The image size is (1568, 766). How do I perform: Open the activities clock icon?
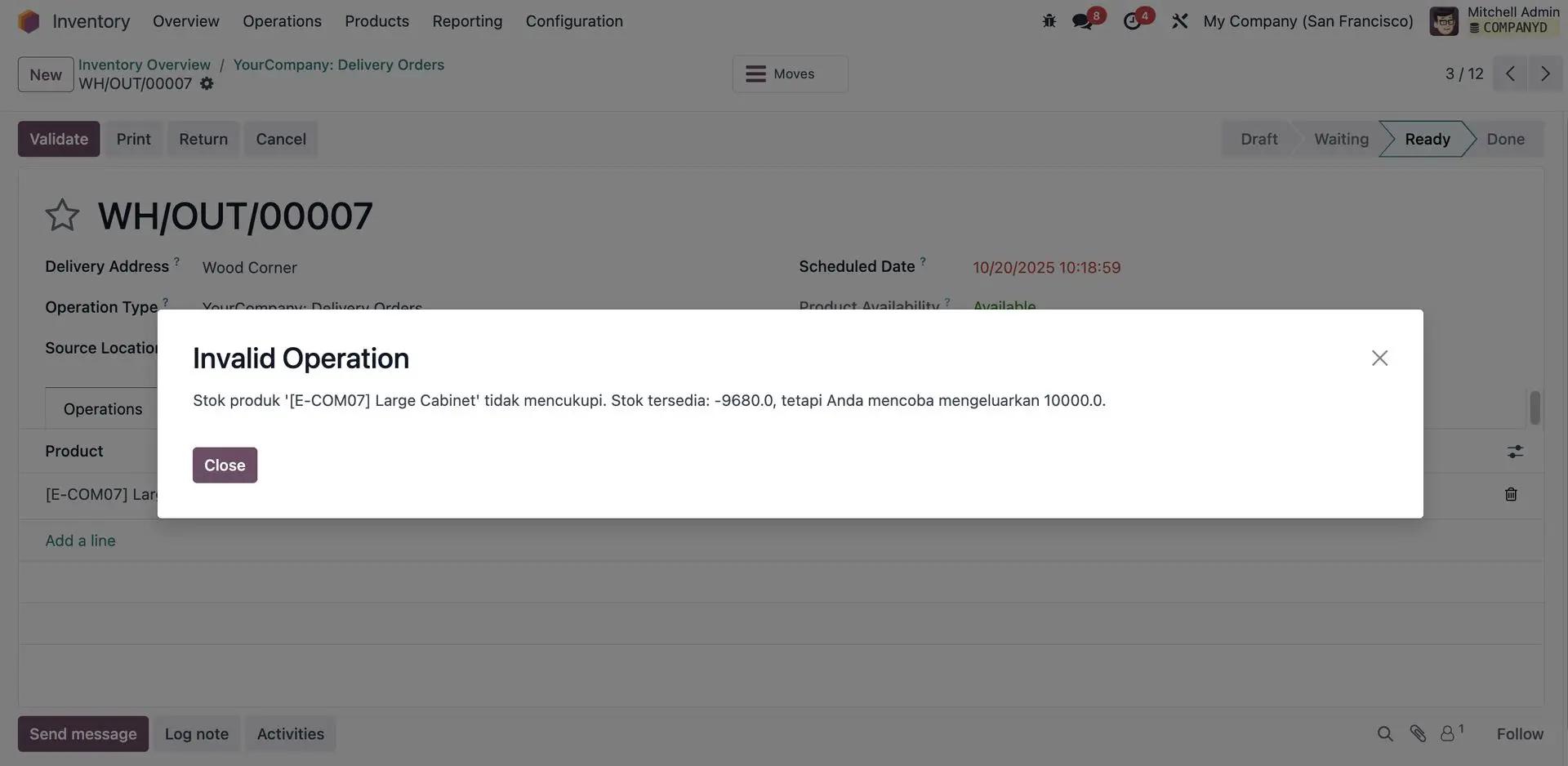click(x=1133, y=21)
